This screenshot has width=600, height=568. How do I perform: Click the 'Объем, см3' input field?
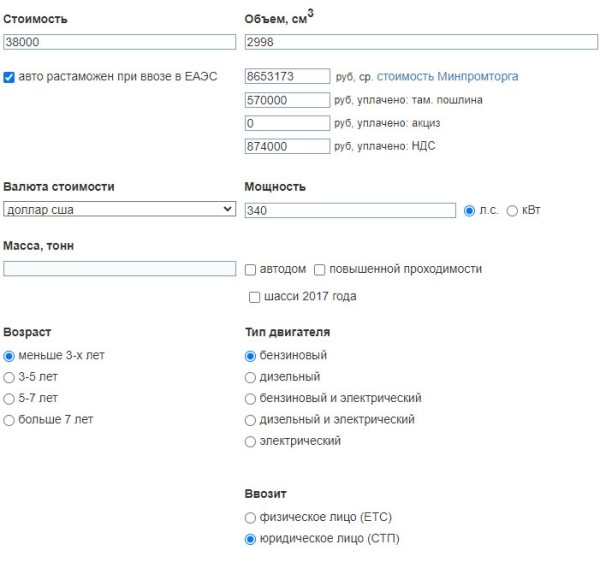coord(420,42)
